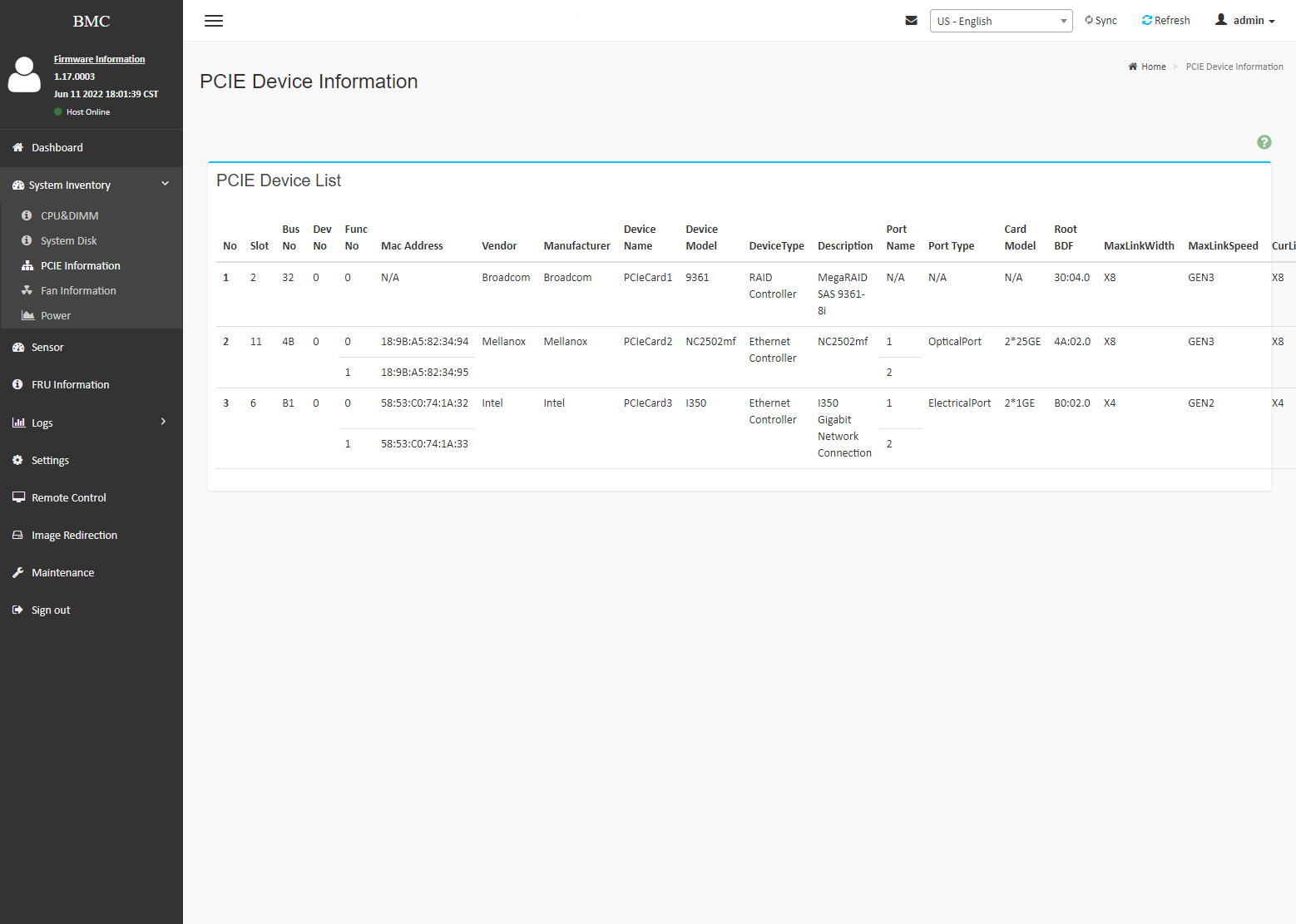Click the Sync button
Viewport: 1296px width, 924px height.
(x=1101, y=21)
